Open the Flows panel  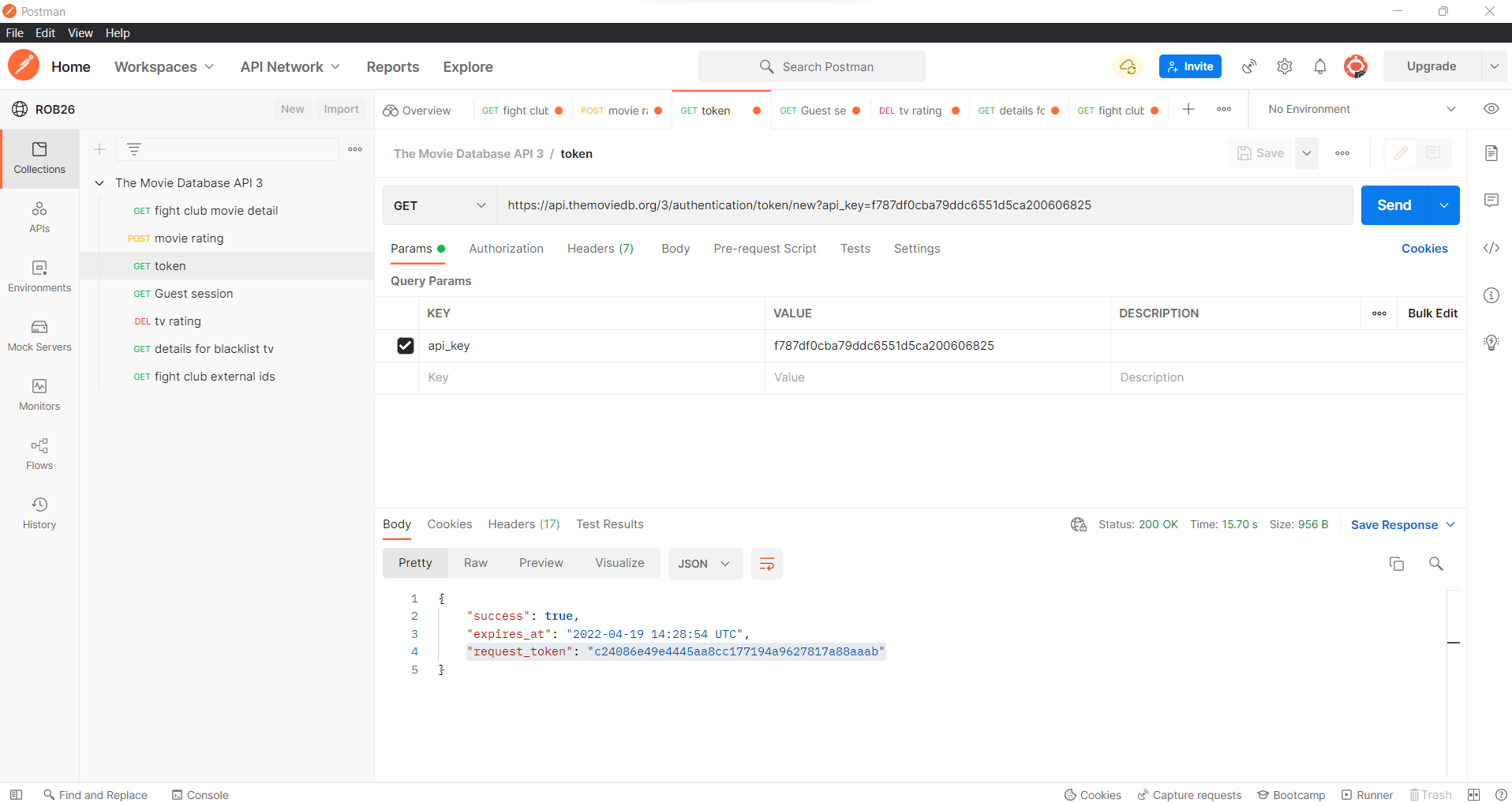39,454
